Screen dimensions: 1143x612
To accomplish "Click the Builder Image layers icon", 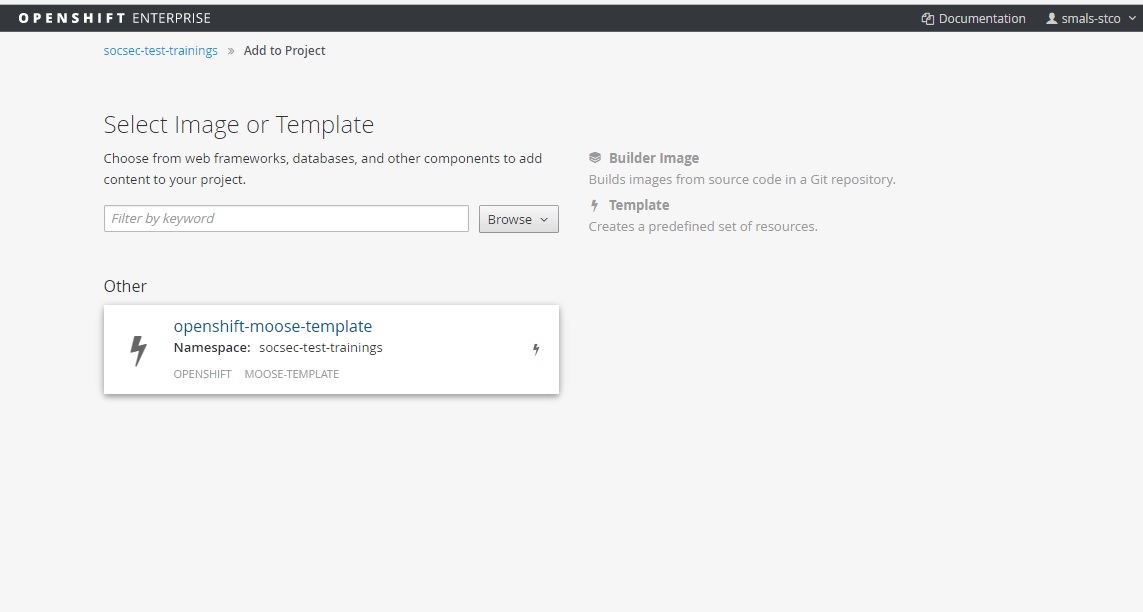I will click(595, 158).
